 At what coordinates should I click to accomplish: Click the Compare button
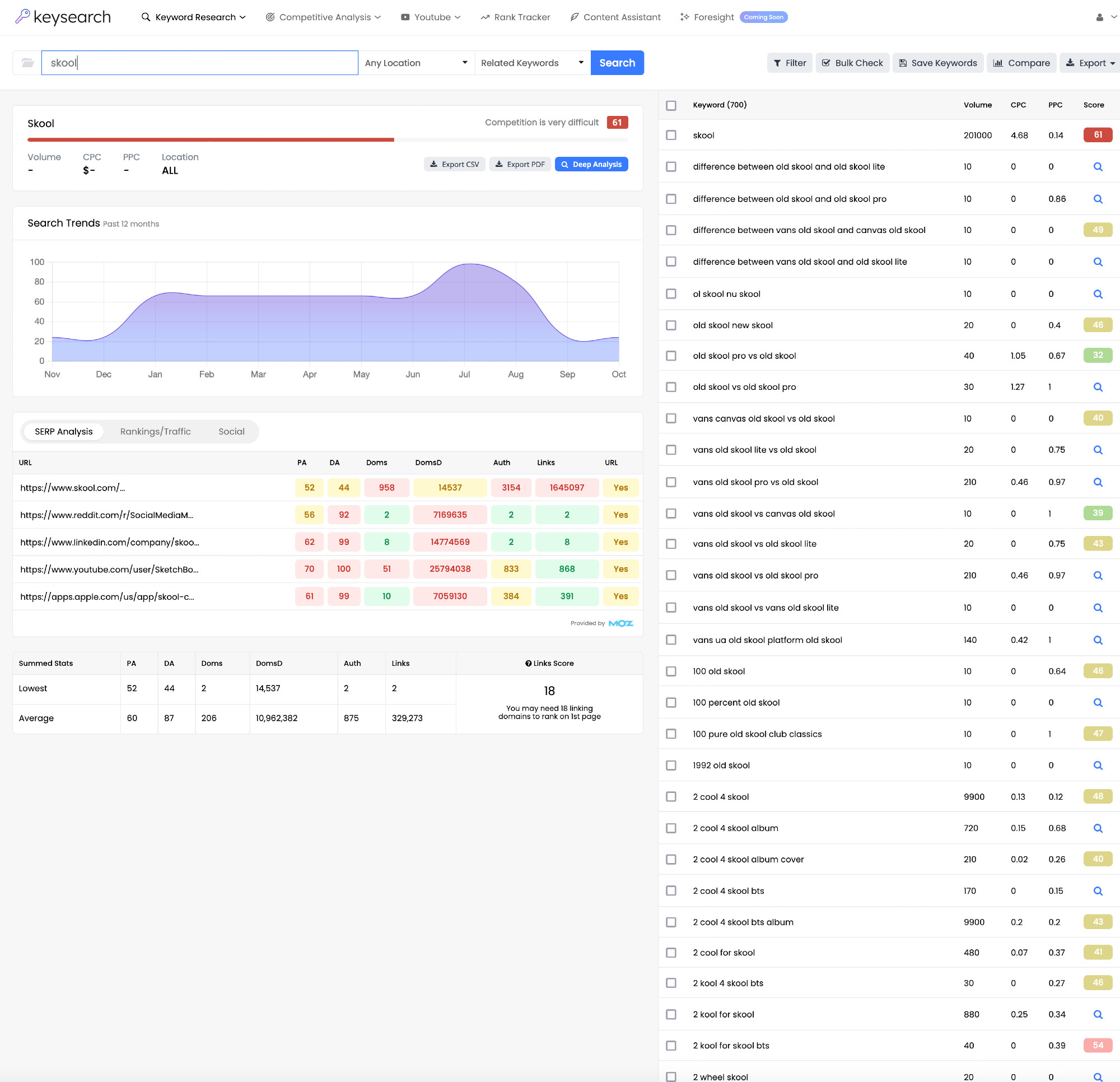(x=1021, y=63)
